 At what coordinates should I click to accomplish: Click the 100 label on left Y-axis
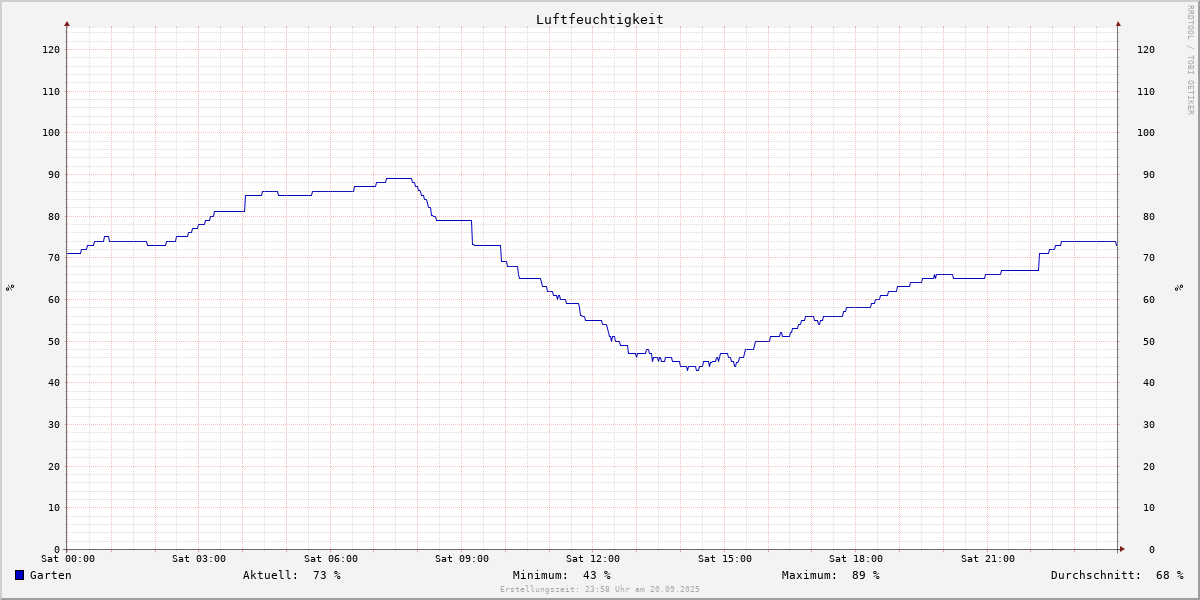(50, 132)
